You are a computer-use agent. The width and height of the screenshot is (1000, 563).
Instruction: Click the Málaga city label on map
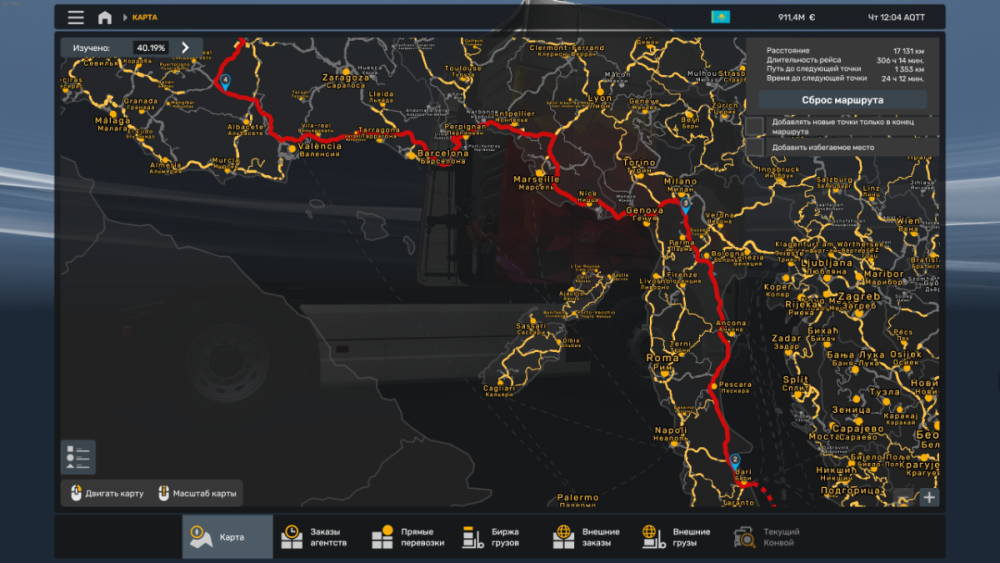[x=113, y=121]
